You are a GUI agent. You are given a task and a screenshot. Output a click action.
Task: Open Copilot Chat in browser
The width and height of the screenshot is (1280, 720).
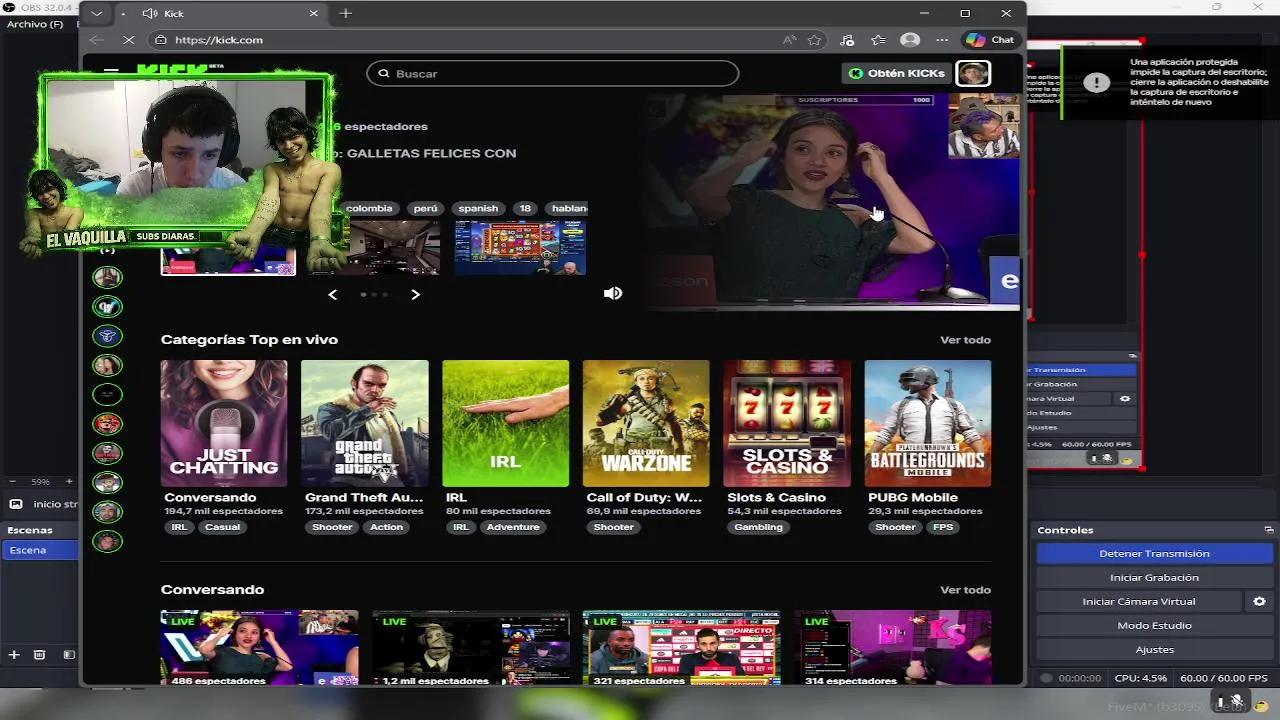point(990,40)
